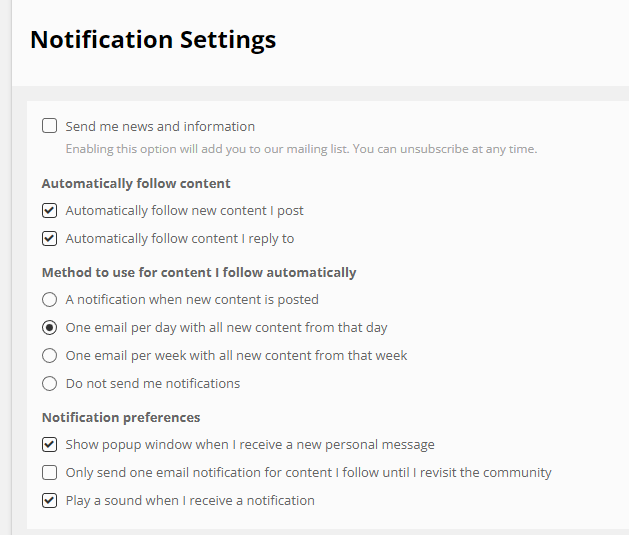Click the 'One email per week with all new content' label

point(236,356)
